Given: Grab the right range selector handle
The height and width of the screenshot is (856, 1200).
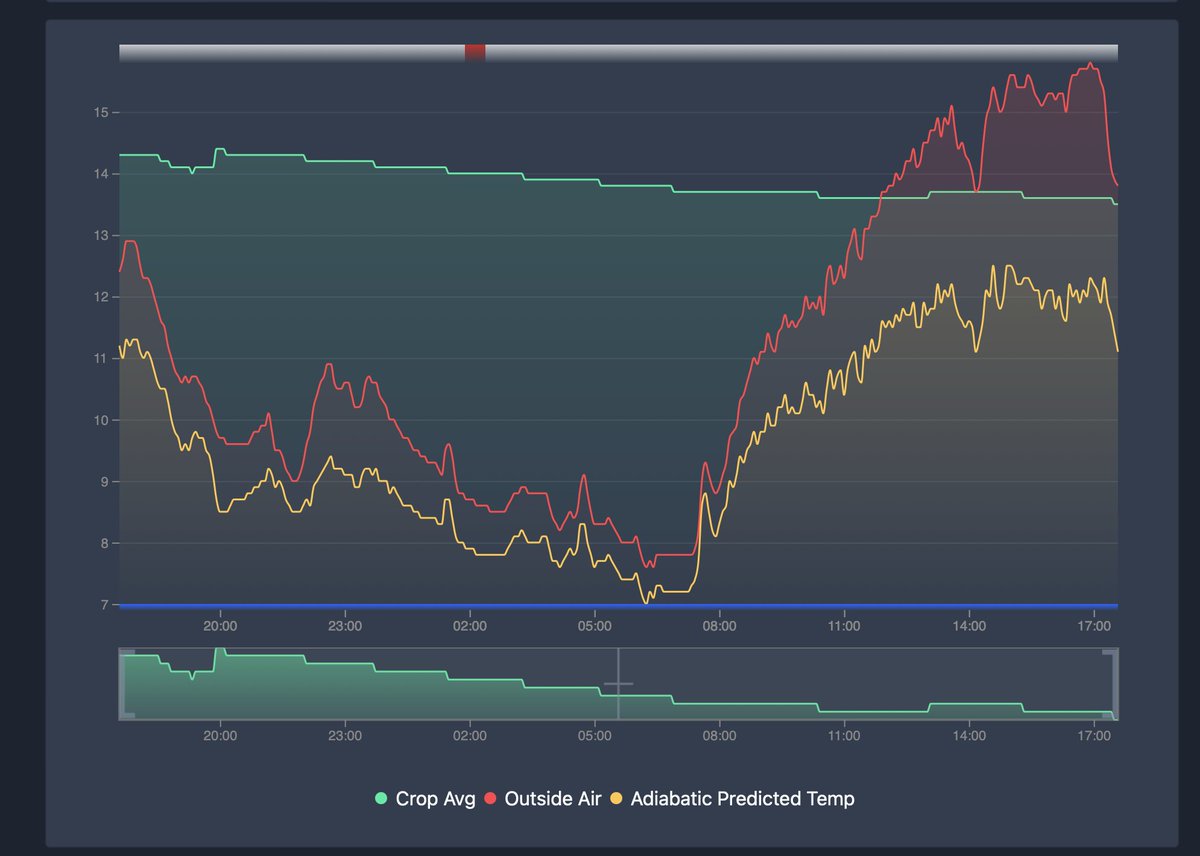Looking at the screenshot, I should pyautogui.click(x=1110, y=684).
